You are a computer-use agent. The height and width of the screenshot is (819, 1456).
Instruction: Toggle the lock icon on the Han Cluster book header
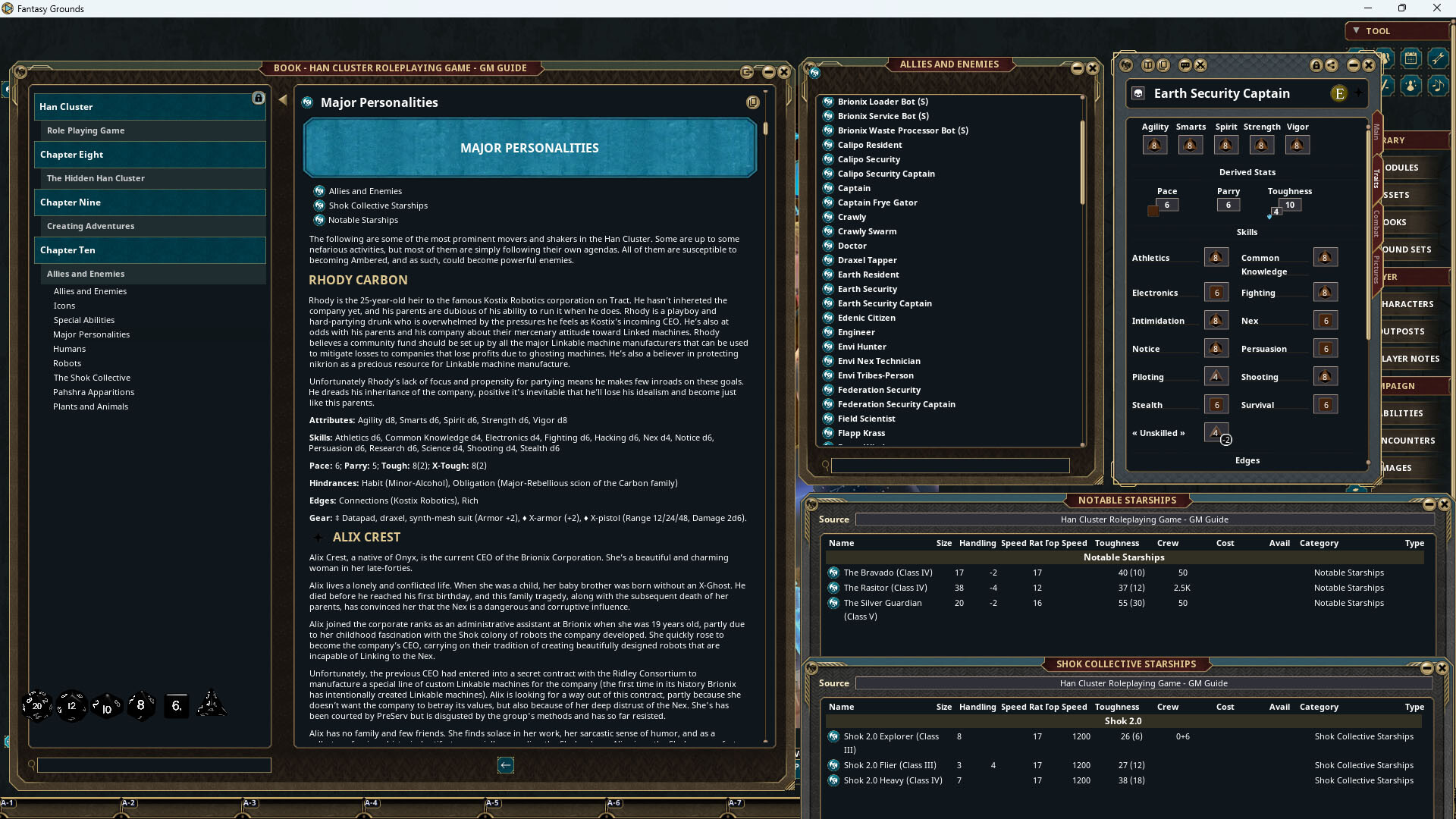(x=259, y=98)
